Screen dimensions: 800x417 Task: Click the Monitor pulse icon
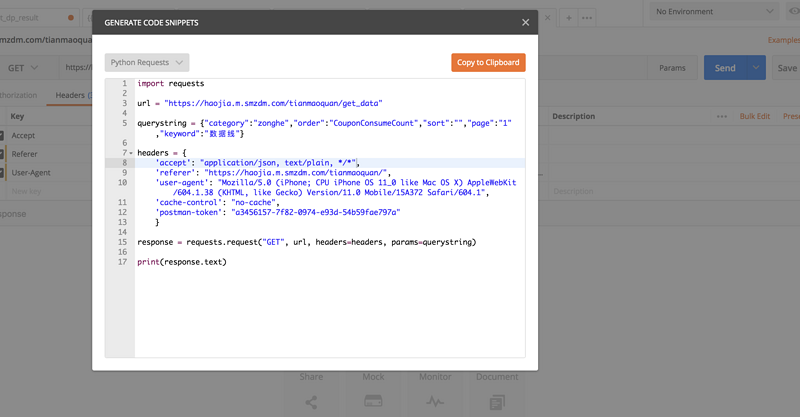pyautogui.click(x=435, y=402)
